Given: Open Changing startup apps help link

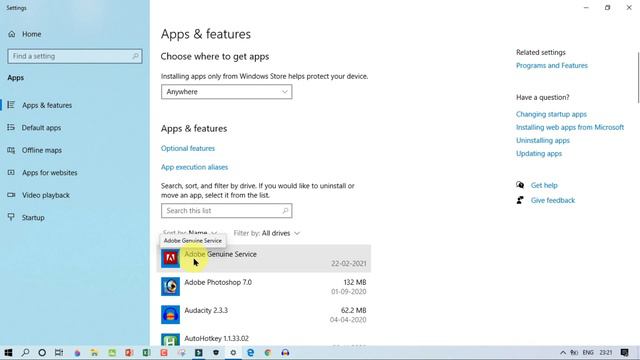Looking at the screenshot, I should tap(551, 114).
